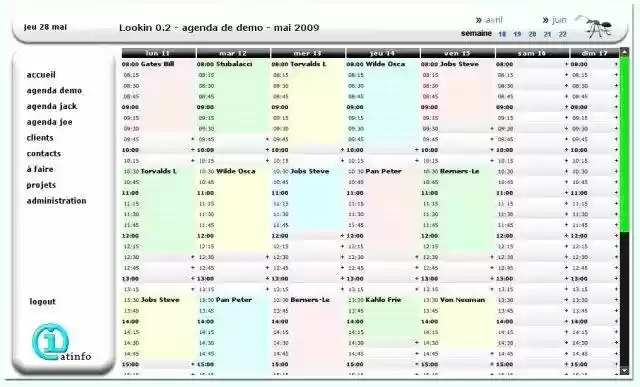Click scrollbar up arrow

(x=624, y=52)
